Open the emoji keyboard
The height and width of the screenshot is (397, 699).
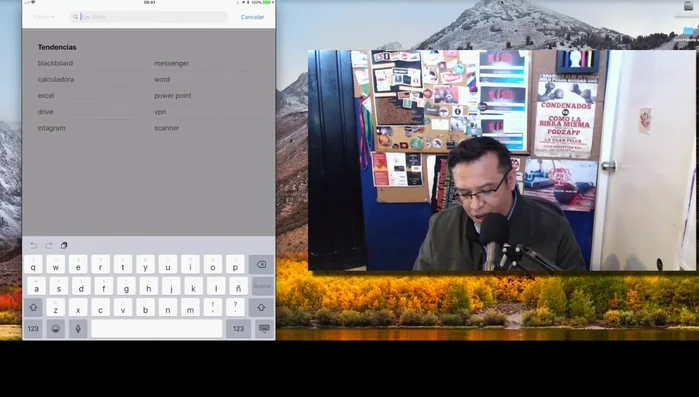pyautogui.click(x=56, y=329)
